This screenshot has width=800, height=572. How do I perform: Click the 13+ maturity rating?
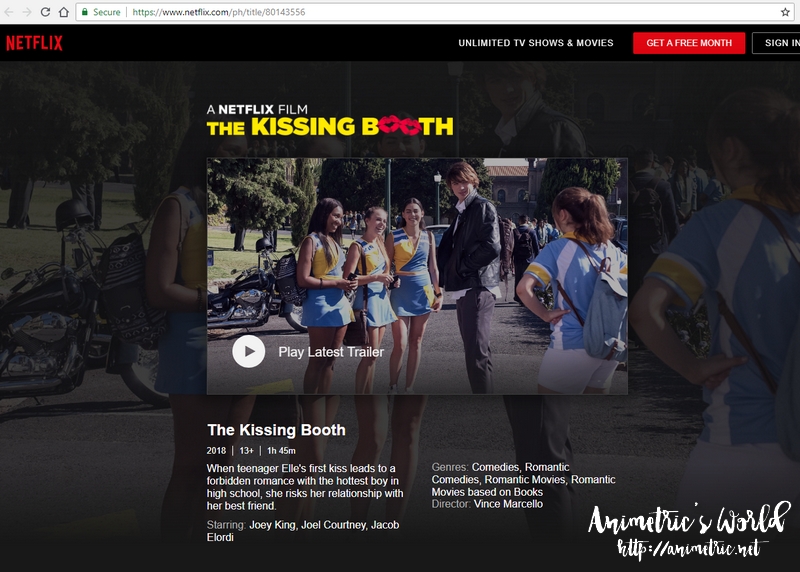pos(246,451)
